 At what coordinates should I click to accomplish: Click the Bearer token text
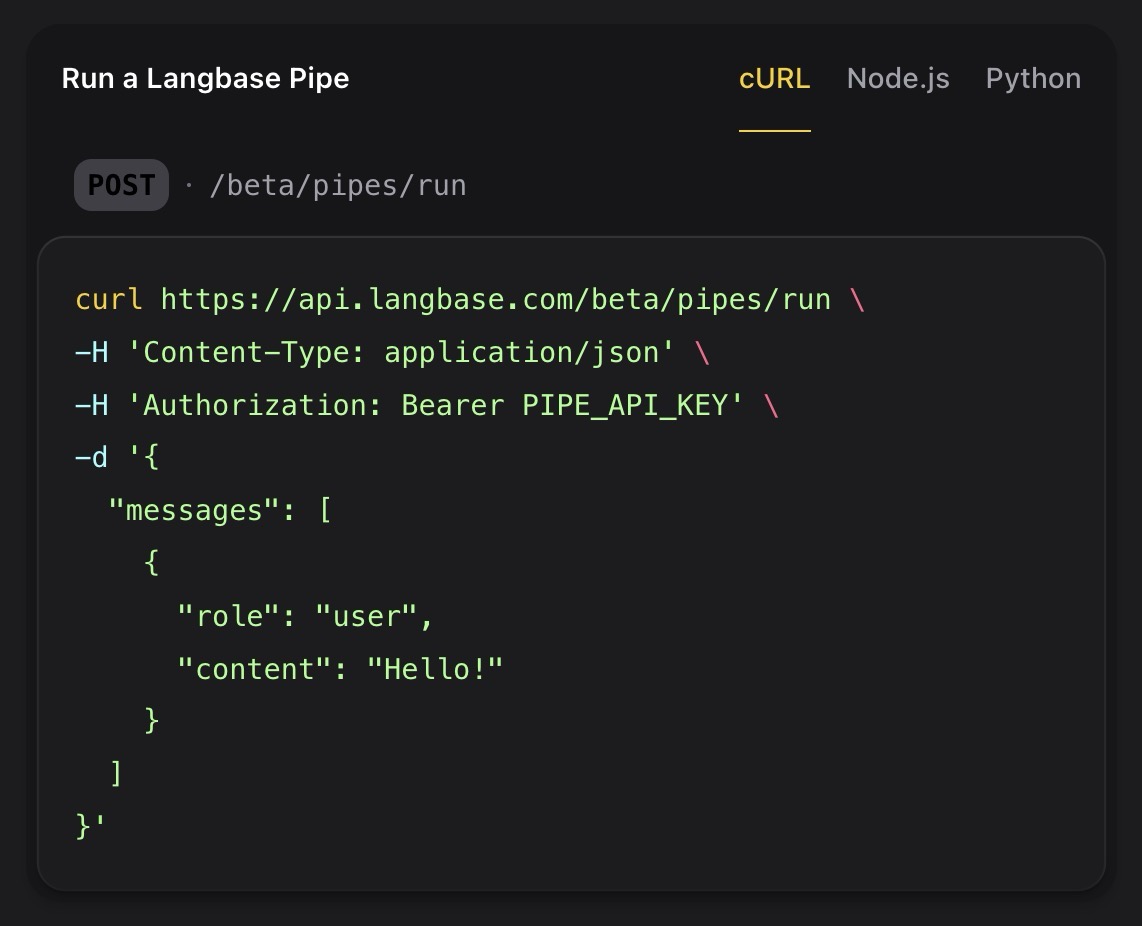[455, 404]
